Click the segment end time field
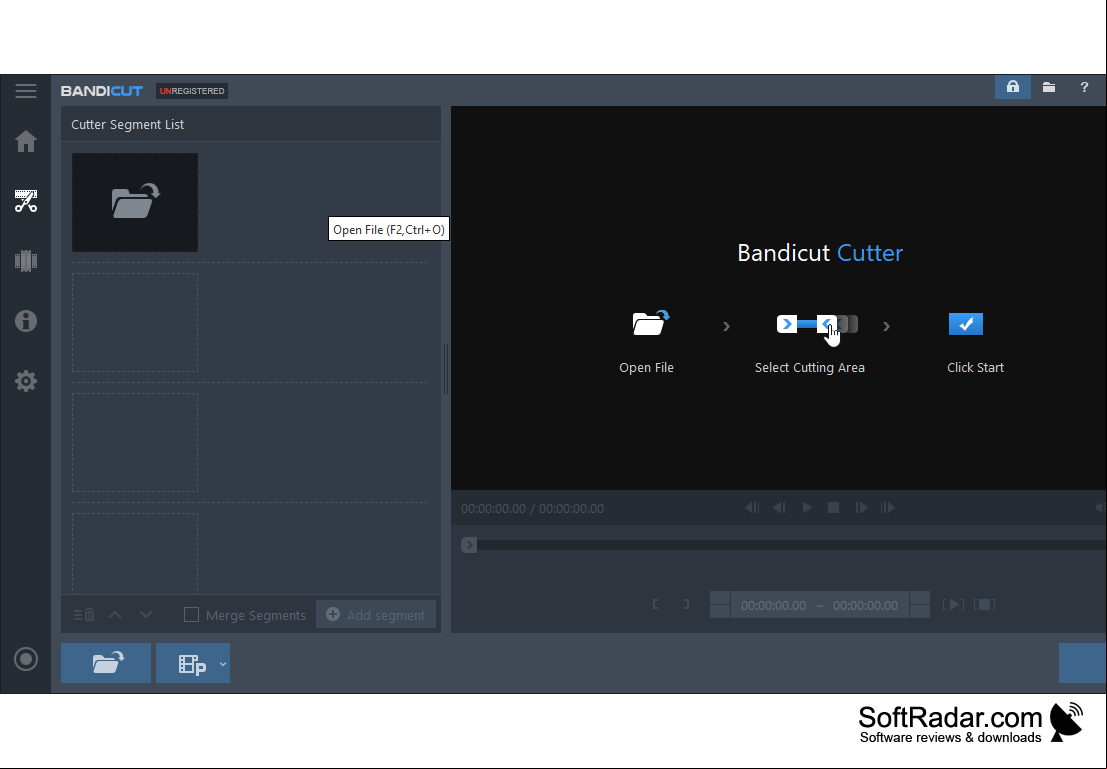 pyautogui.click(x=865, y=605)
